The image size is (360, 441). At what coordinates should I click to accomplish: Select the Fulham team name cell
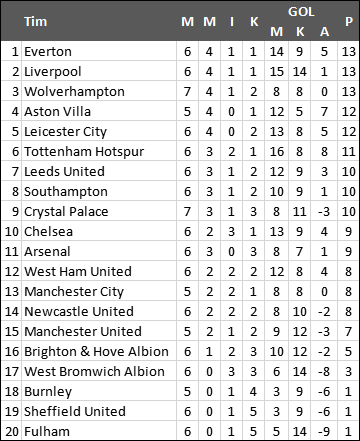click(x=99, y=431)
